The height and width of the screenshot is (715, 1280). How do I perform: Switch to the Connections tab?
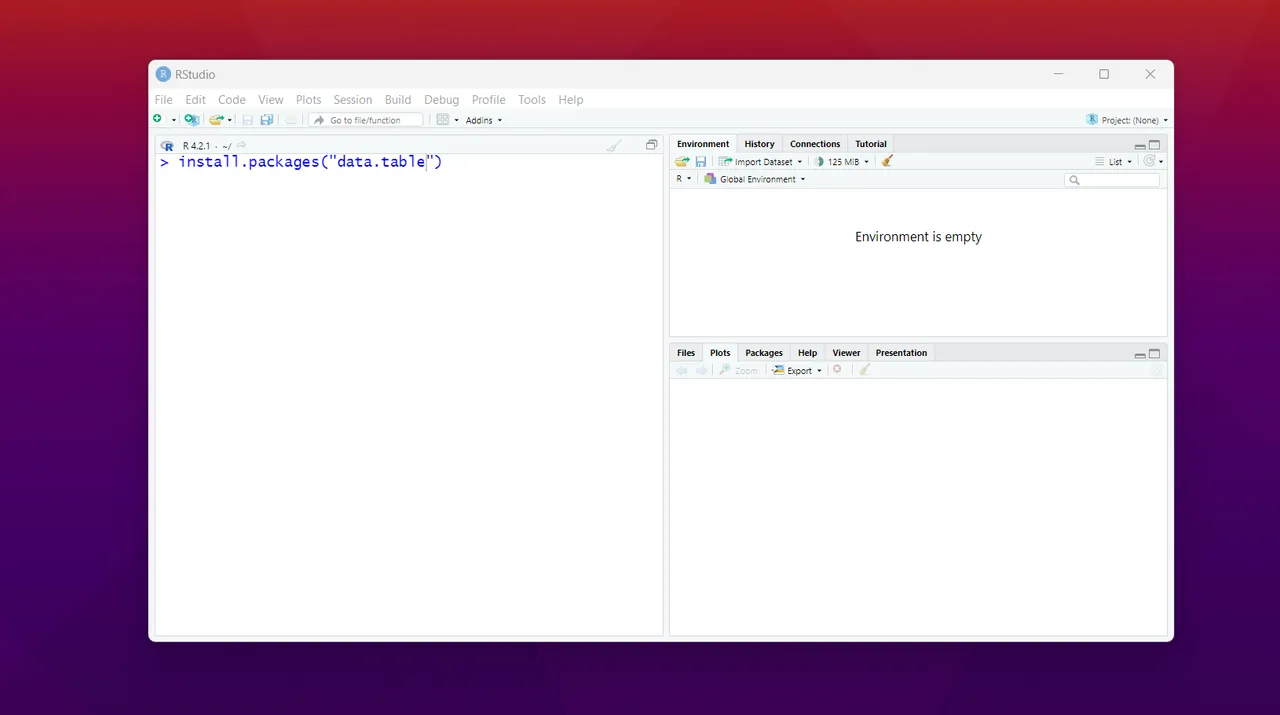click(x=815, y=144)
